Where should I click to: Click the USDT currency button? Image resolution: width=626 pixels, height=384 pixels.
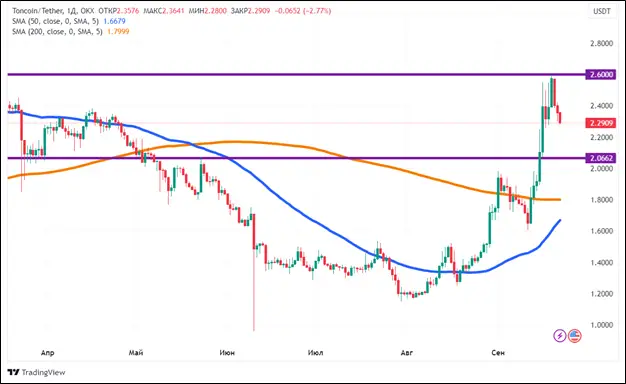pos(602,11)
